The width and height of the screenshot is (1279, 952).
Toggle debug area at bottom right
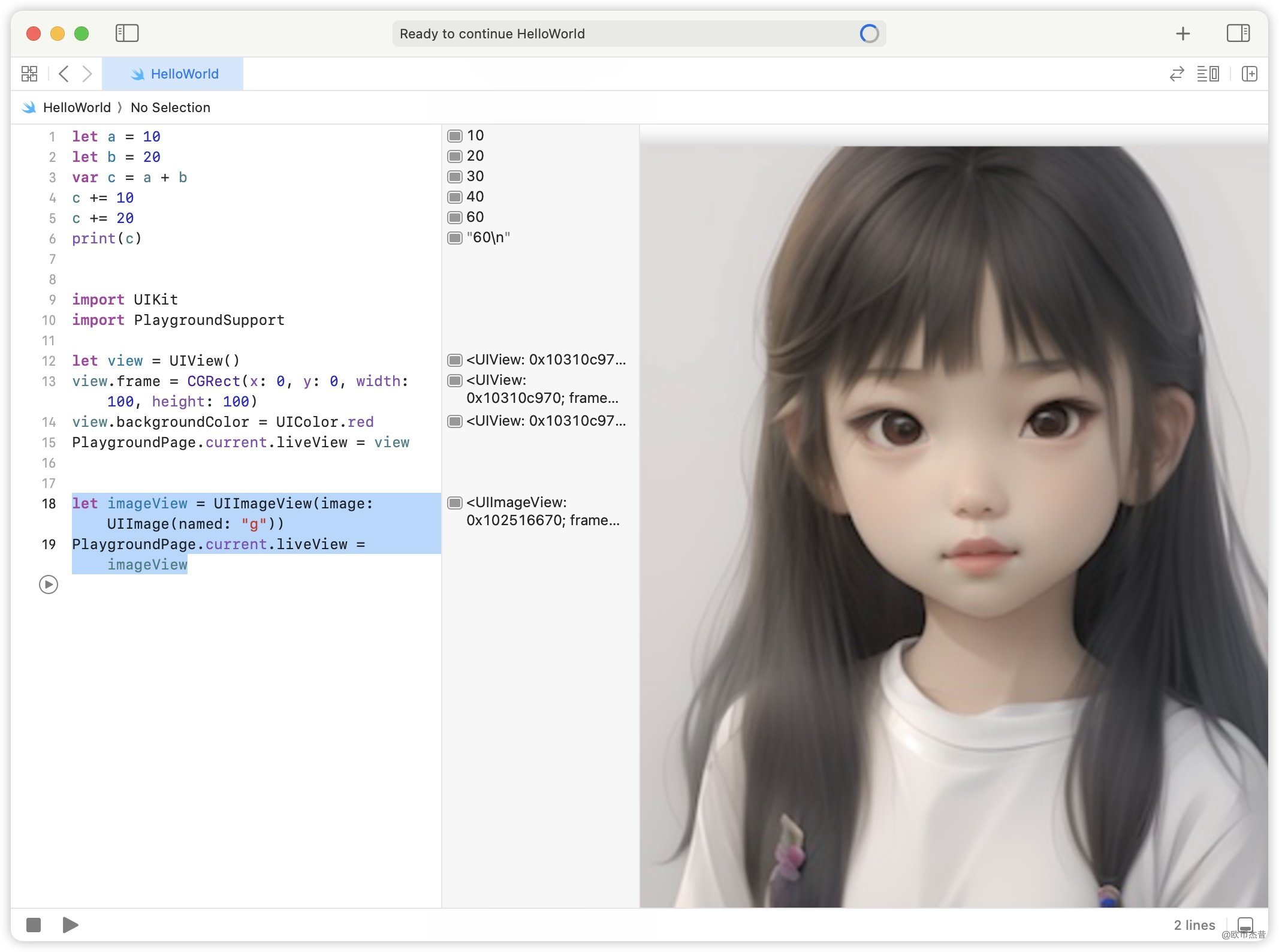(x=1245, y=924)
